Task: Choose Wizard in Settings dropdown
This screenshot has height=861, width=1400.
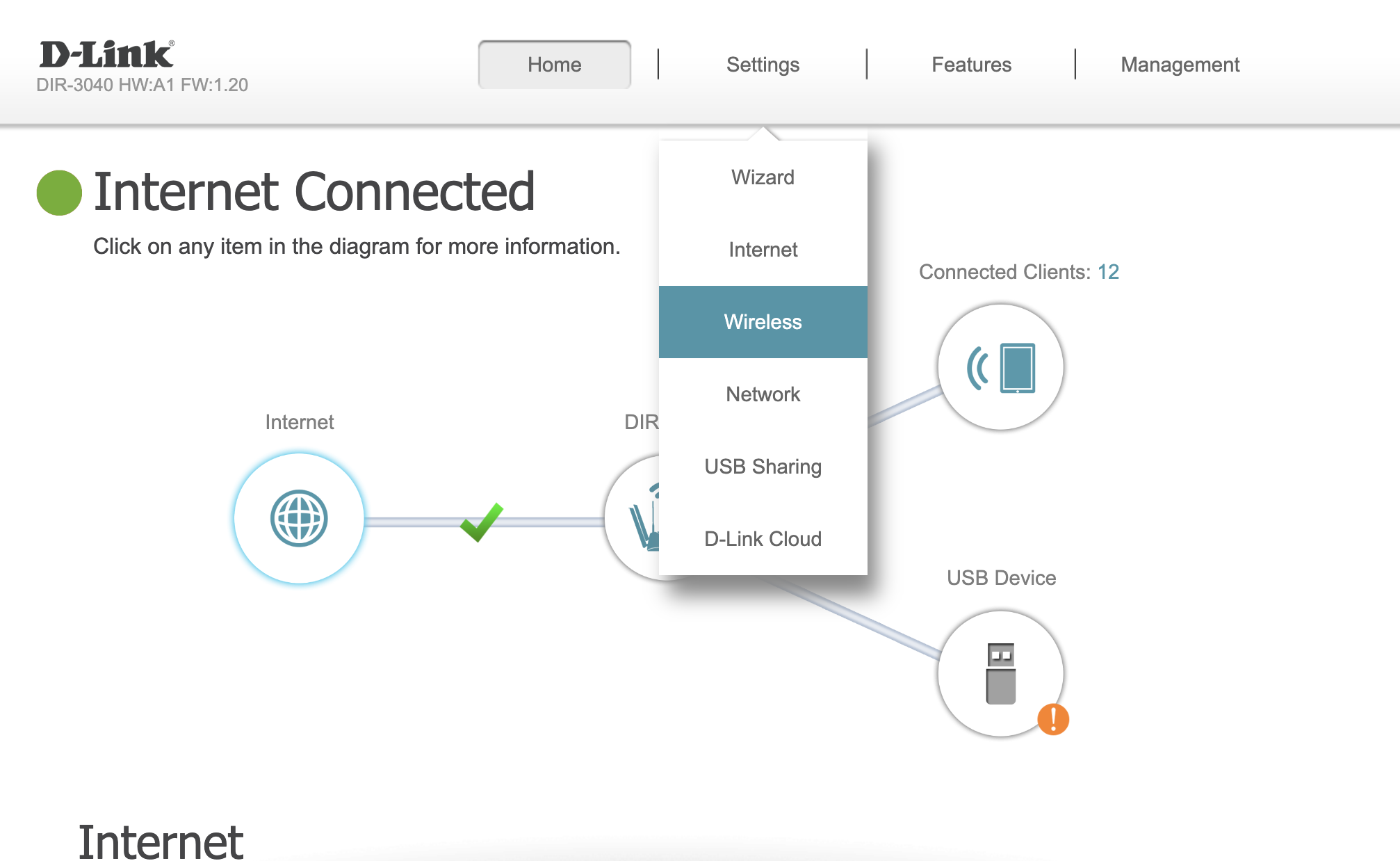Action: (763, 177)
